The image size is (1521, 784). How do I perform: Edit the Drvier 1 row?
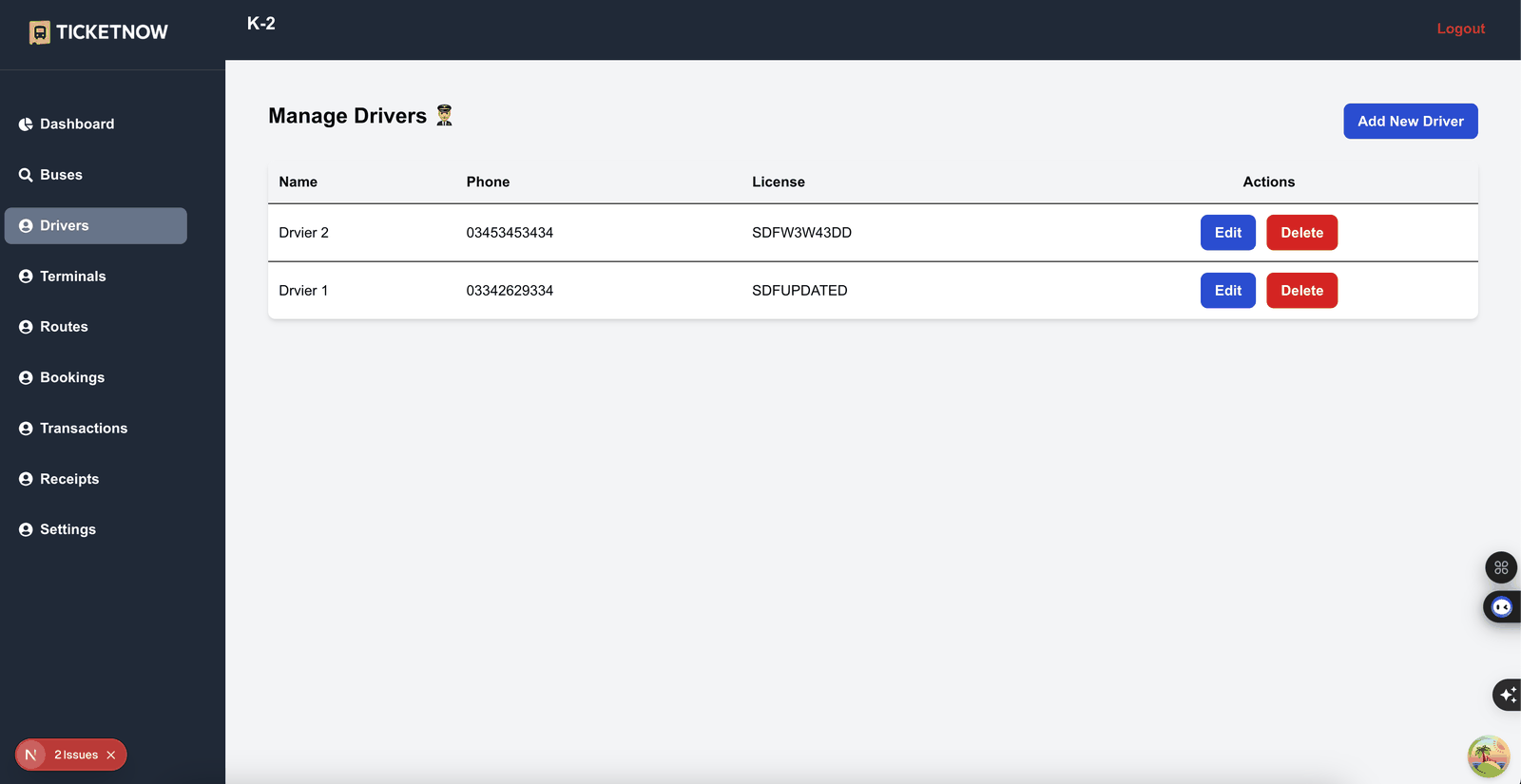coord(1227,291)
